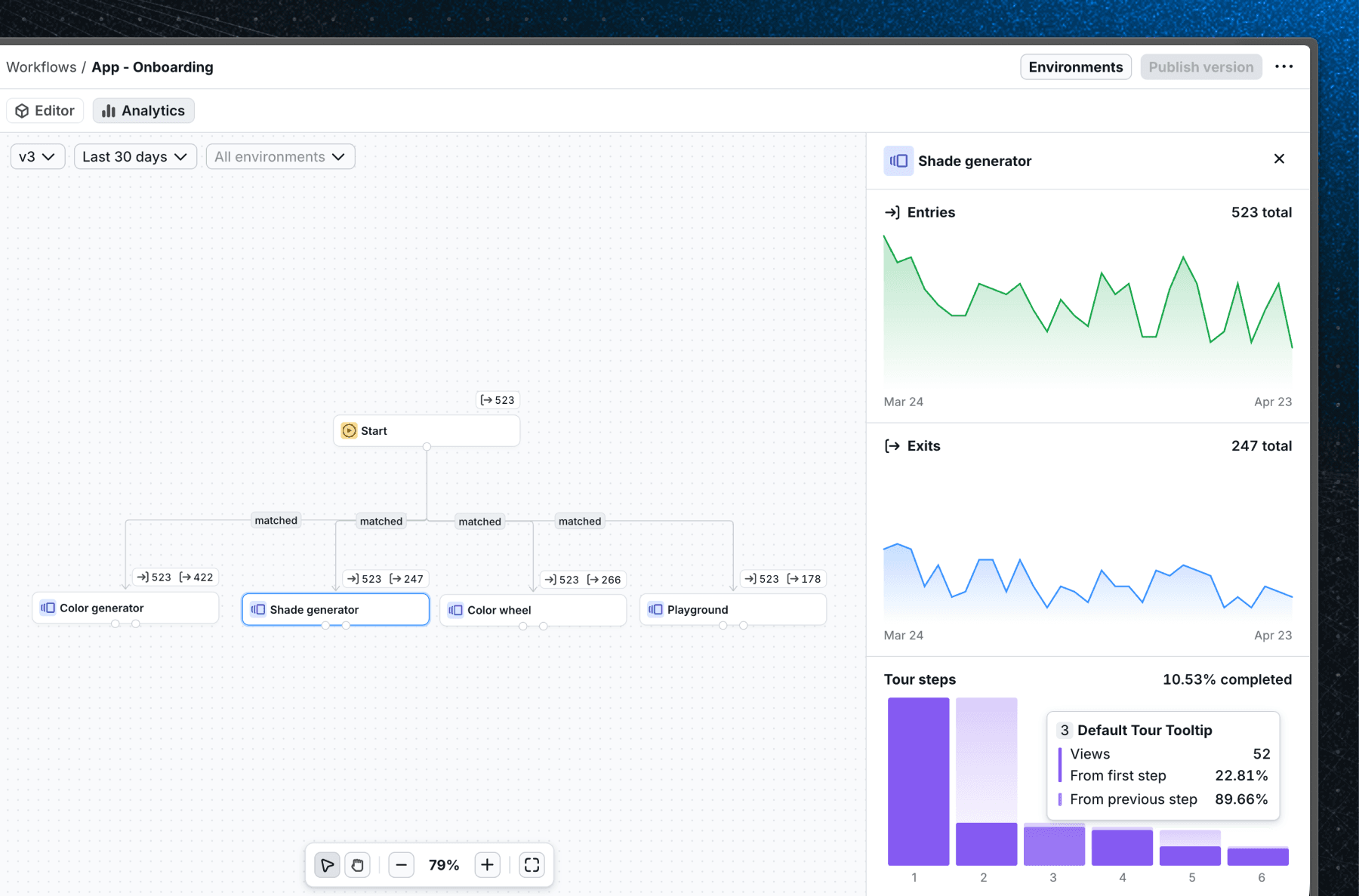Switch to the Analytics tab
This screenshot has width=1359, height=896.
(143, 110)
